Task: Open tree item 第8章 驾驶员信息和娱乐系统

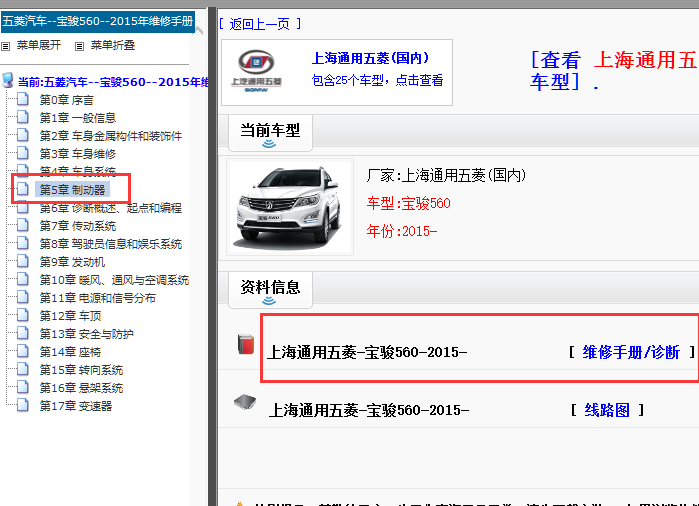Action: [111, 244]
